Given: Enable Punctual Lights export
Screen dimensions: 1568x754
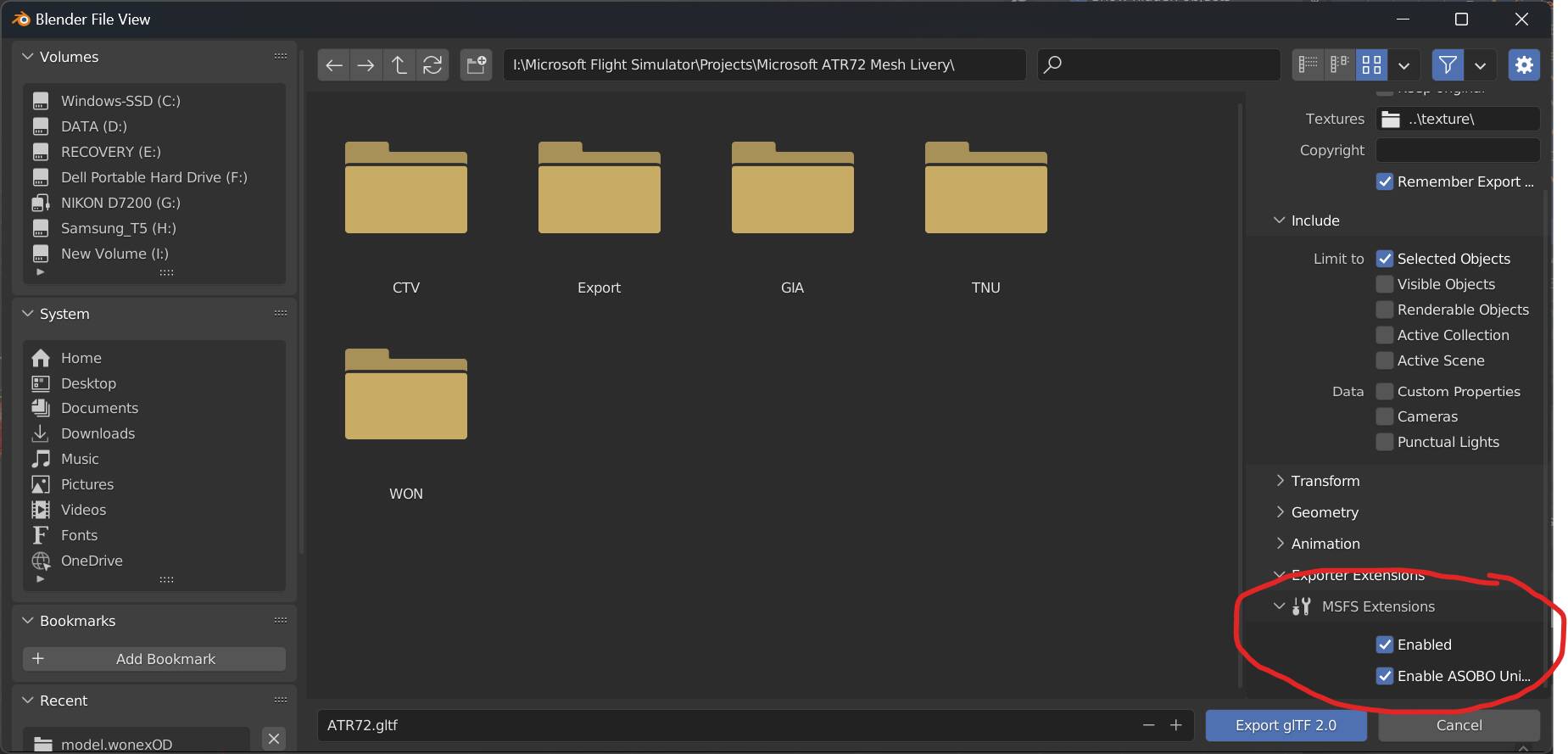Looking at the screenshot, I should [x=1385, y=442].
